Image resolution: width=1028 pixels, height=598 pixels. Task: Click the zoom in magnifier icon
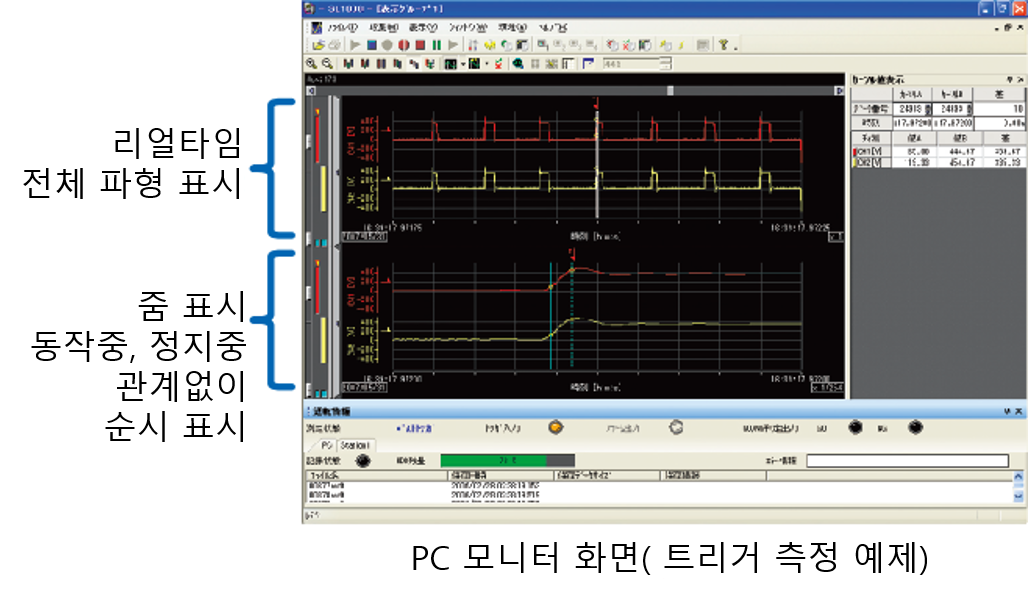[x=311, y=64]
